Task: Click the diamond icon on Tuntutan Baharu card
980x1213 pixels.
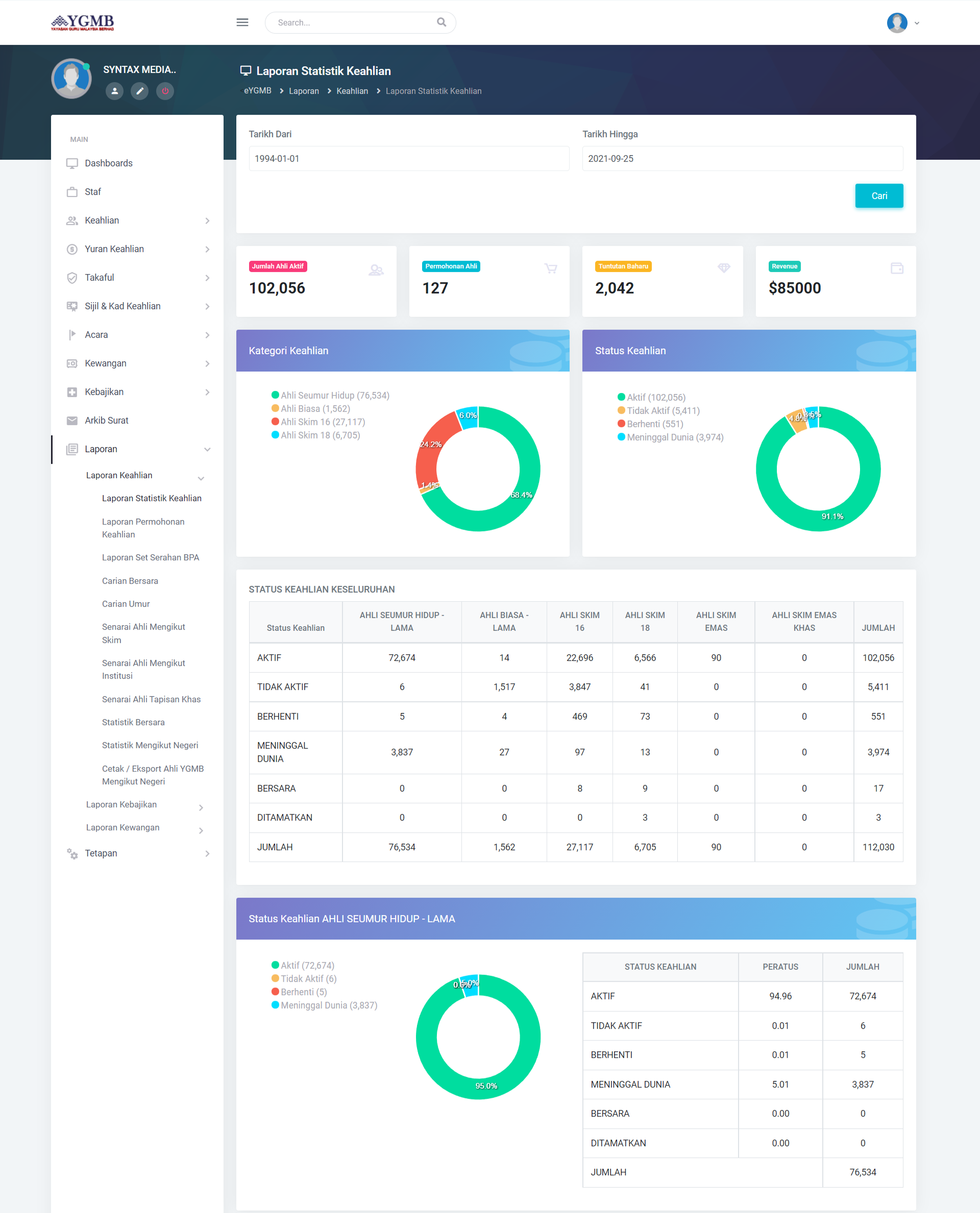Action: pos(724,267)
